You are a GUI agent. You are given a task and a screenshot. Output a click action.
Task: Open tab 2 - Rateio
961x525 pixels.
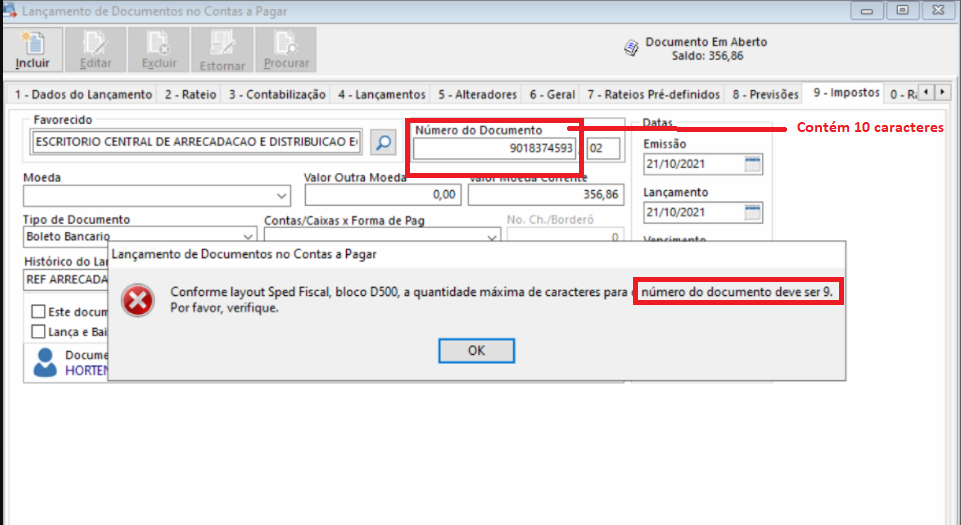click(191, 94)
